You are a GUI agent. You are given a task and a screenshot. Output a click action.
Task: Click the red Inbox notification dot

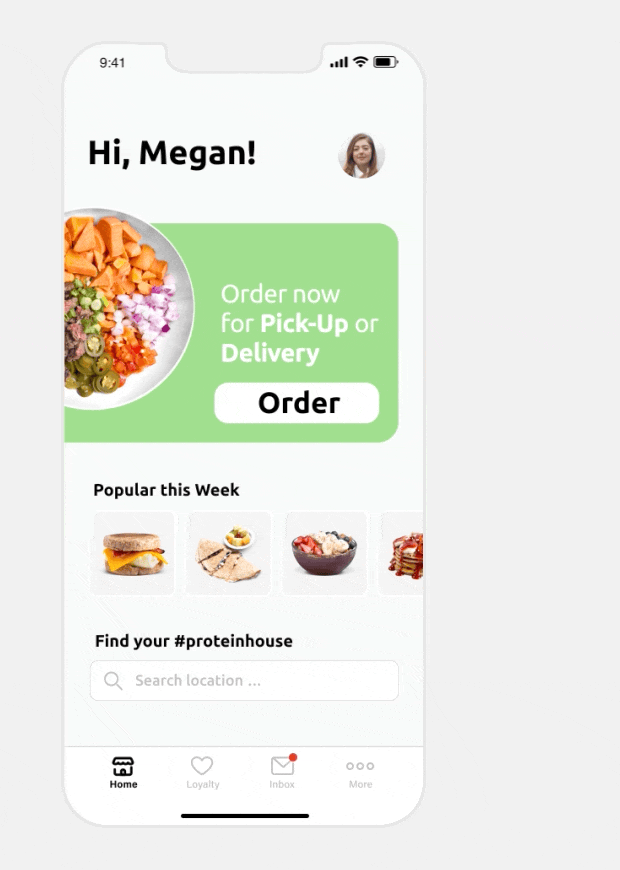click(x=293, y=757)
